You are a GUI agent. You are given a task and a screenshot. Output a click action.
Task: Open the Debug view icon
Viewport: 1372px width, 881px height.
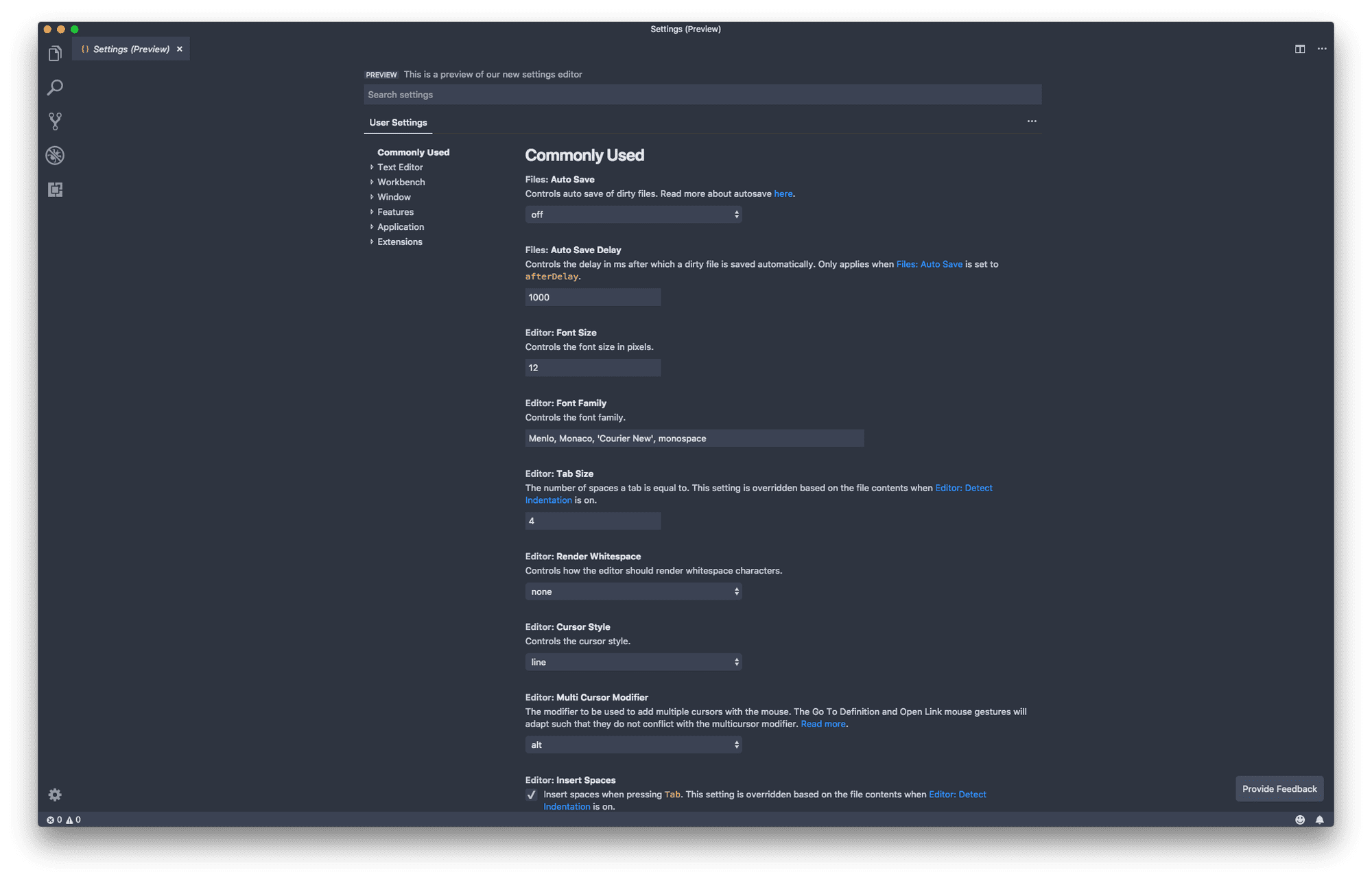click(55, 156)
